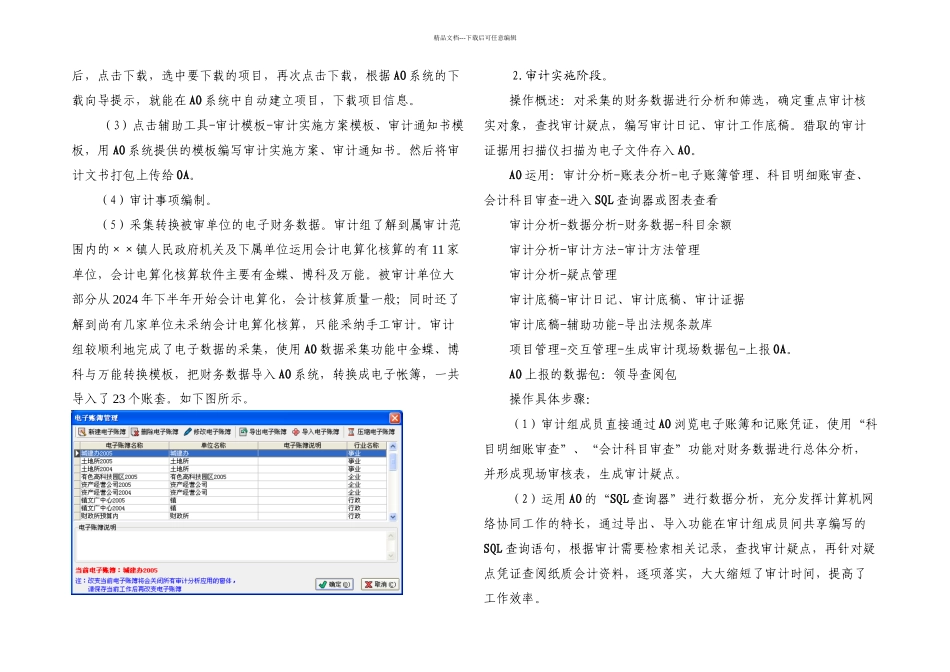This screenshot has height=672, width=950.
Task: Click the 行业名称 column header
Action: tap(367, 445)
